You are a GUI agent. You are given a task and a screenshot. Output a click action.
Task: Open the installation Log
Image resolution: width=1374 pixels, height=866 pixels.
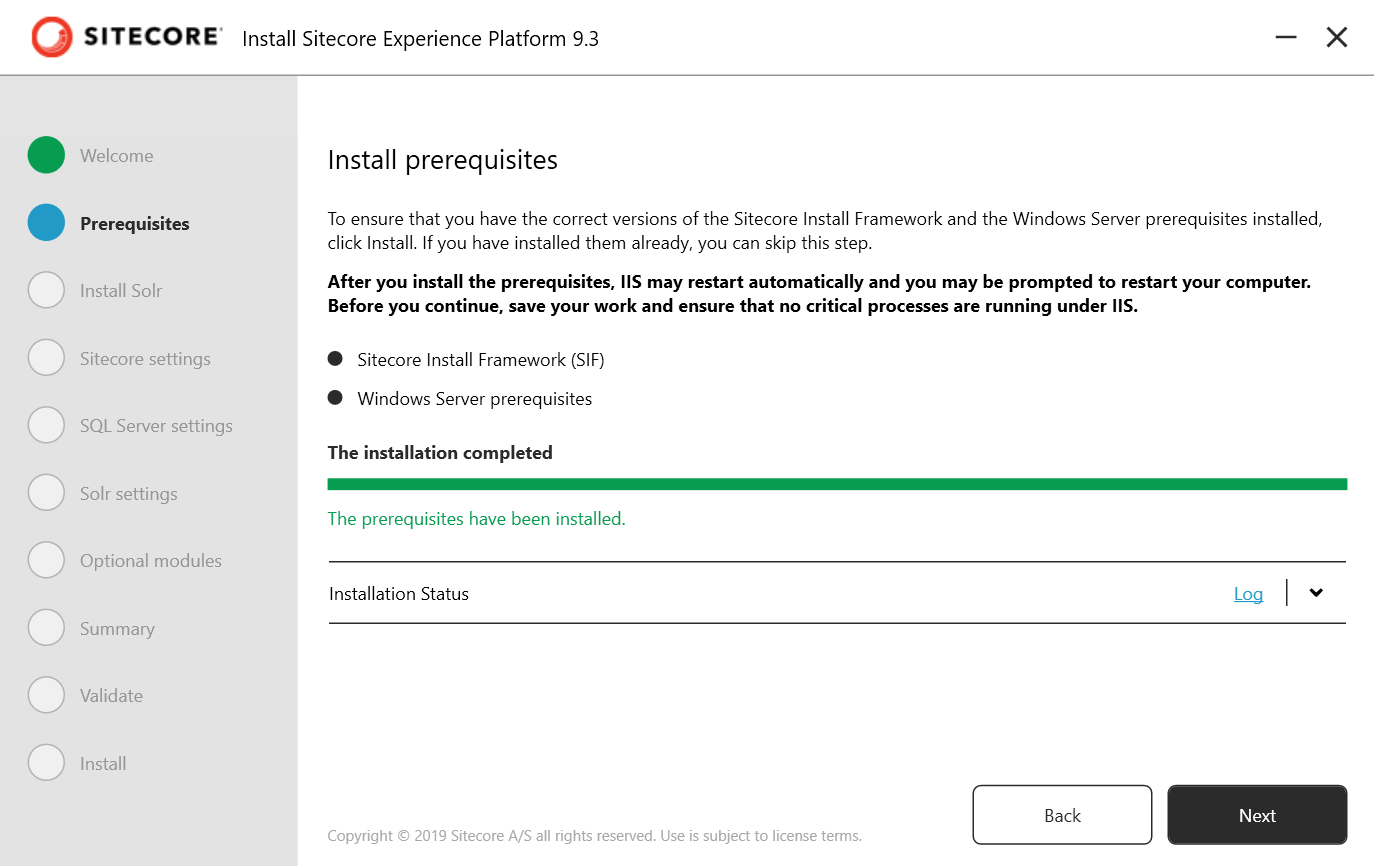1248,593
